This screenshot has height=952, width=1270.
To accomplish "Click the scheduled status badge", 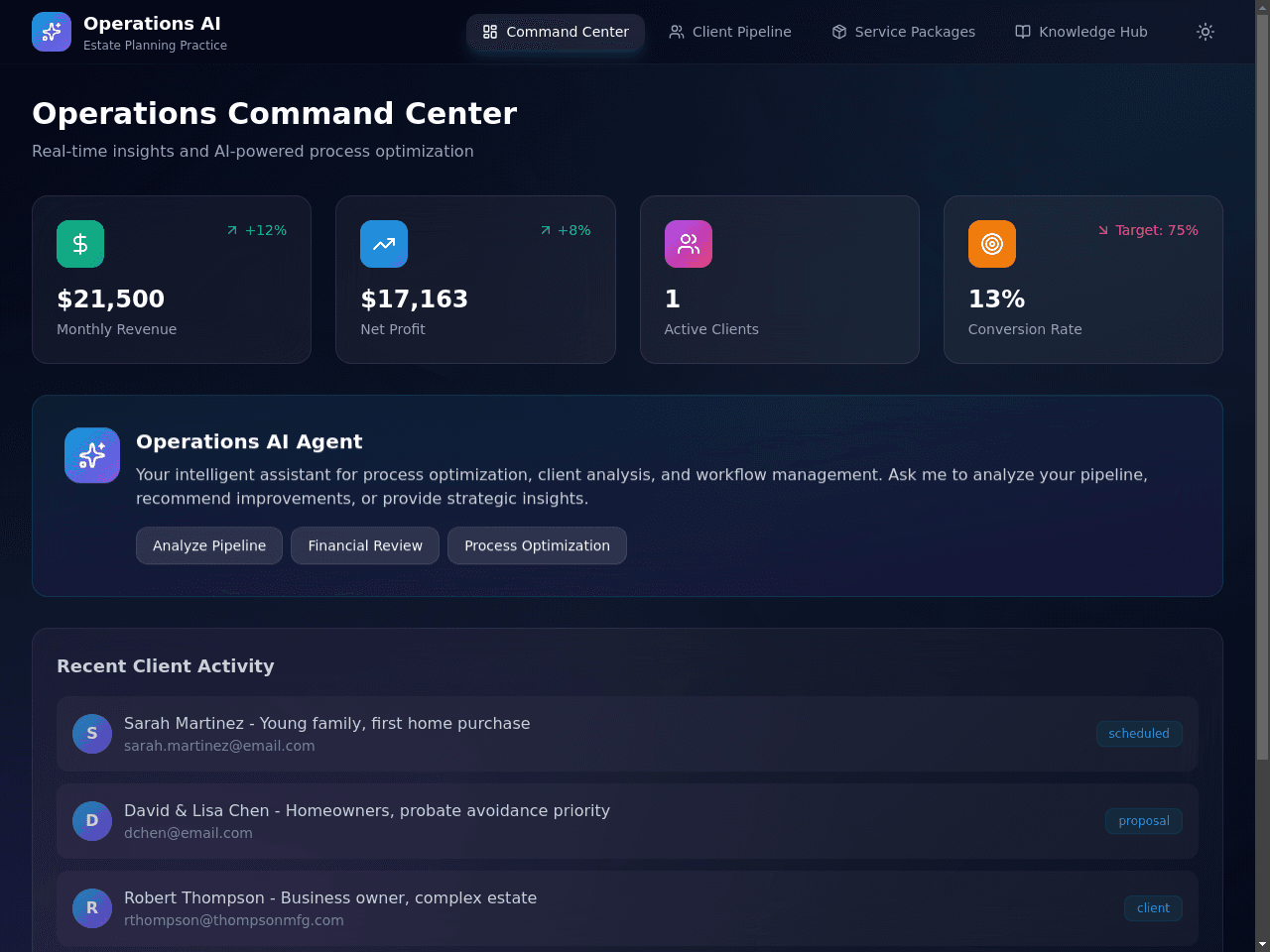I will coord(1139,734).
